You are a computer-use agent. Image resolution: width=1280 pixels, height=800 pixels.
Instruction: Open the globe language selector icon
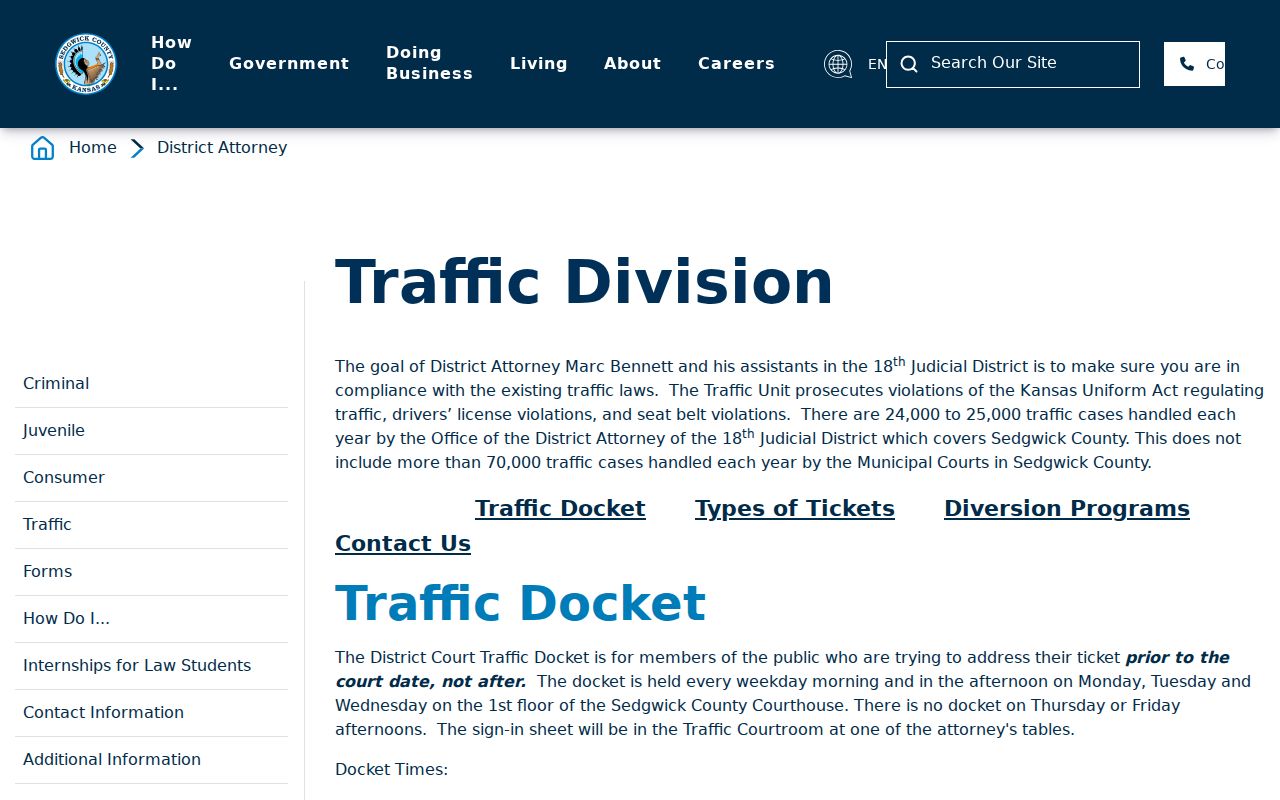click(838, 64)
